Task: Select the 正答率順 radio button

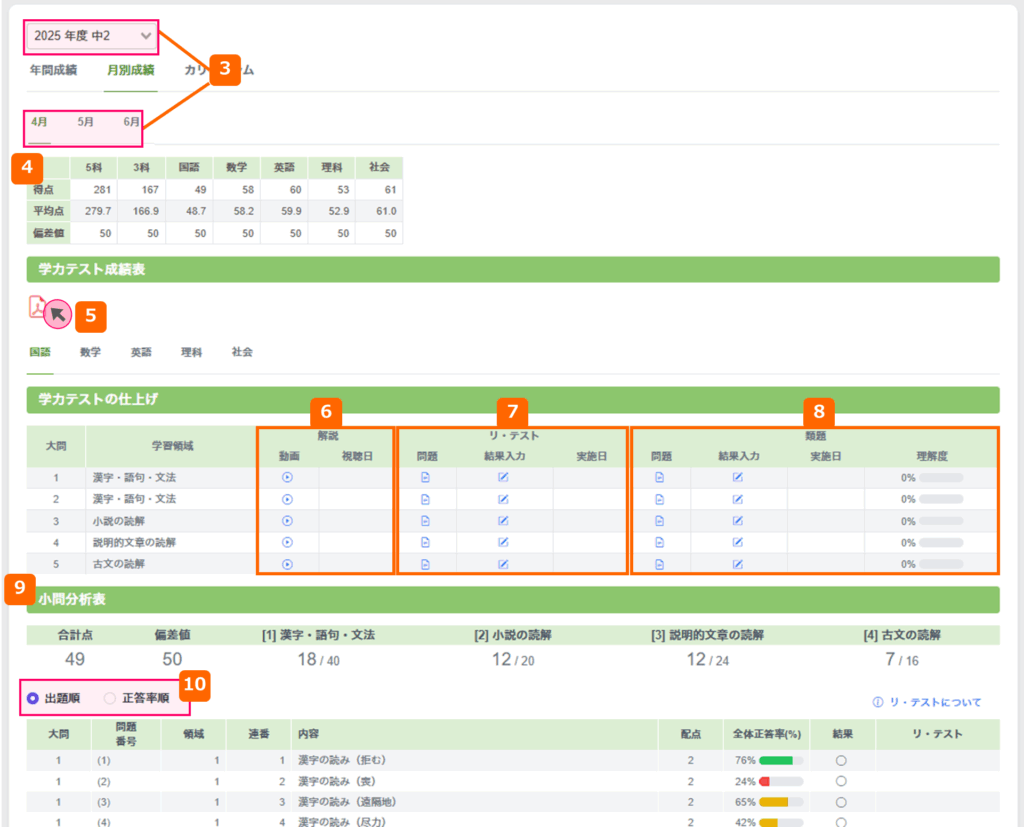Action: 110,698
